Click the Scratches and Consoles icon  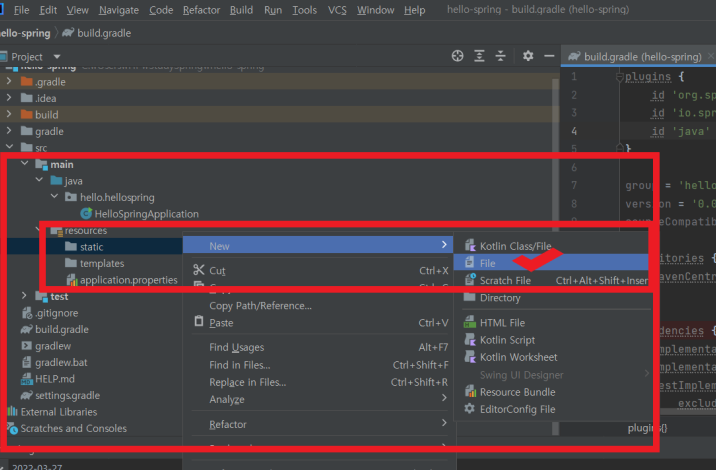point(12,428)
